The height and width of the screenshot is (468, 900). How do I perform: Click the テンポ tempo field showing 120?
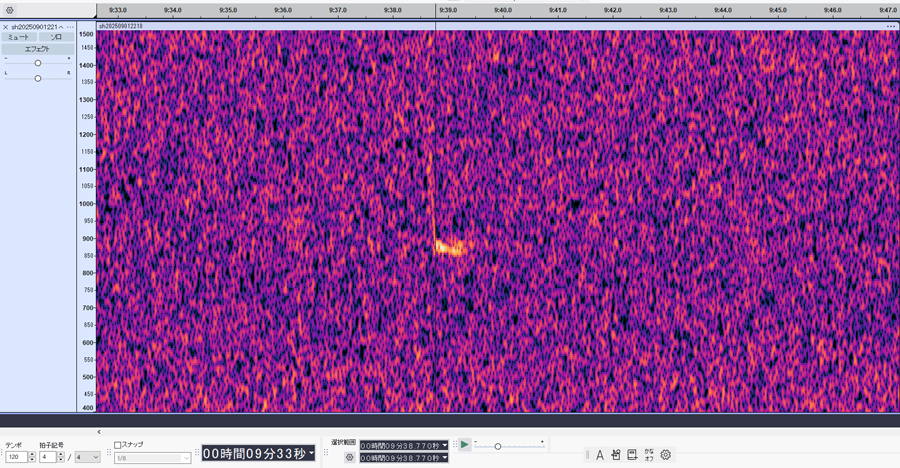tap(16, 457)
